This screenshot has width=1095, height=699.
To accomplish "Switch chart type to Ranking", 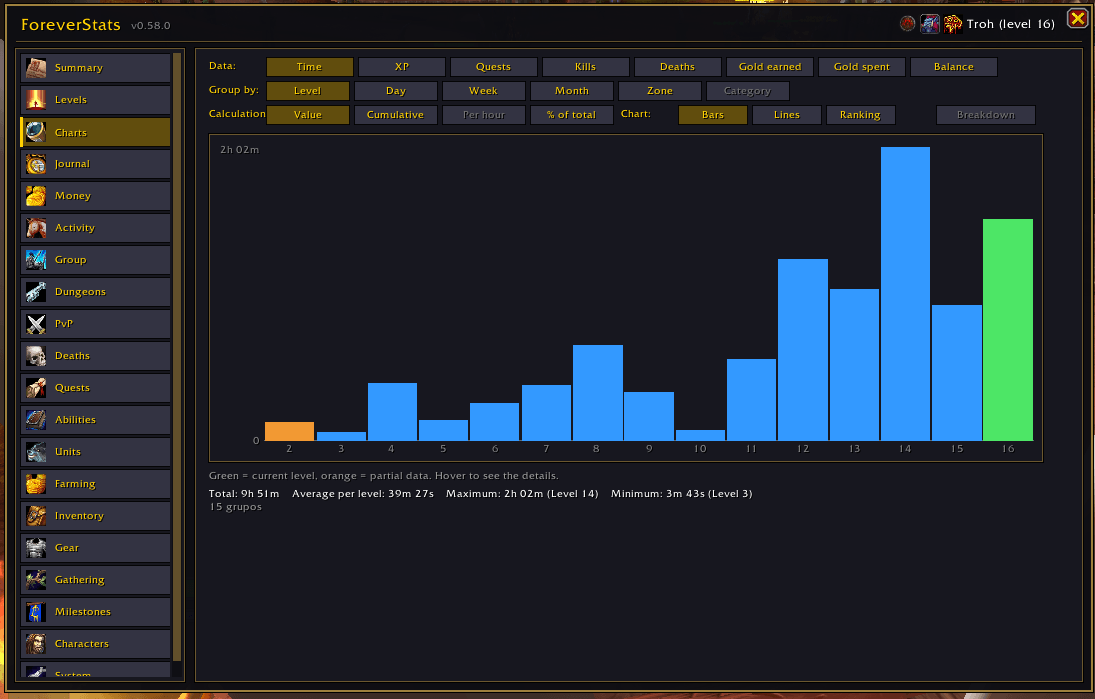I will [861, 115].
